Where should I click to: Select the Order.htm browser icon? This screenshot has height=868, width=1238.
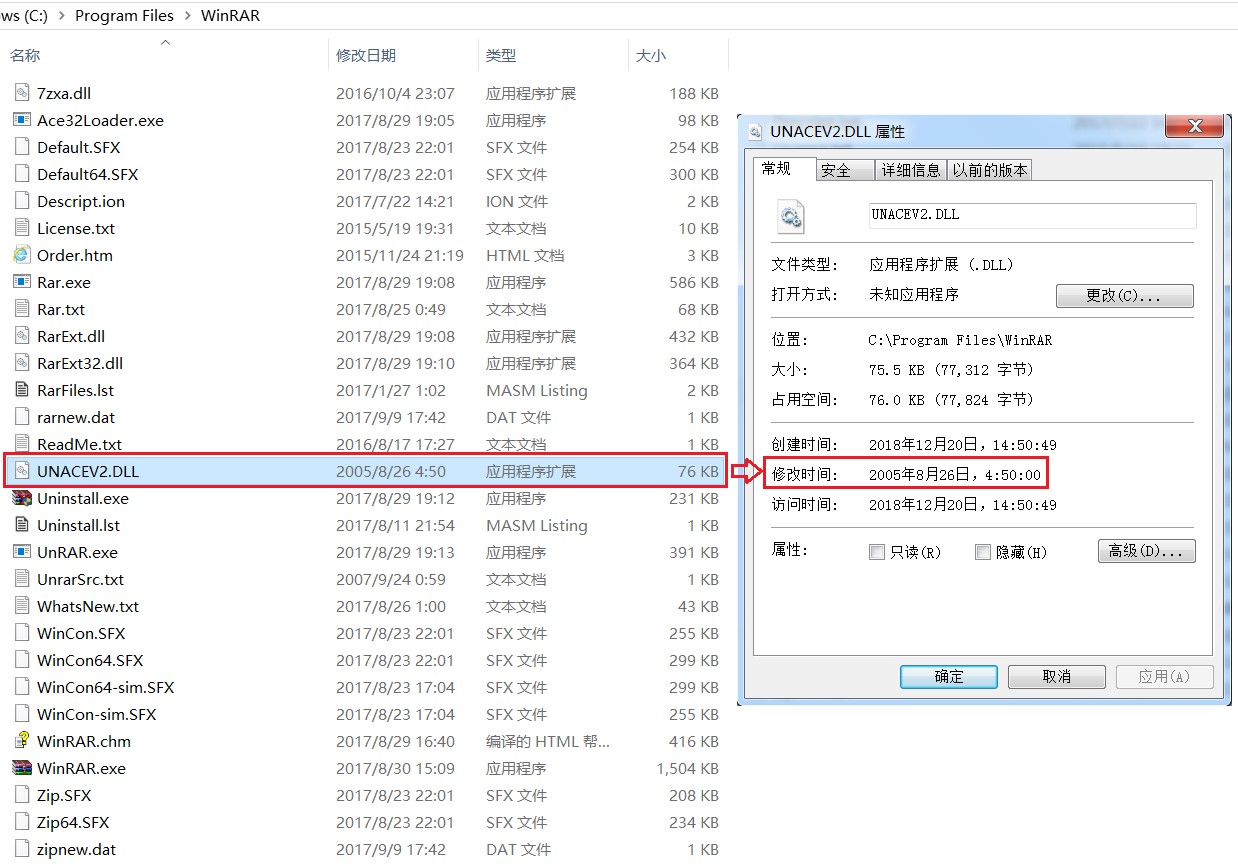tap(22, 255)
